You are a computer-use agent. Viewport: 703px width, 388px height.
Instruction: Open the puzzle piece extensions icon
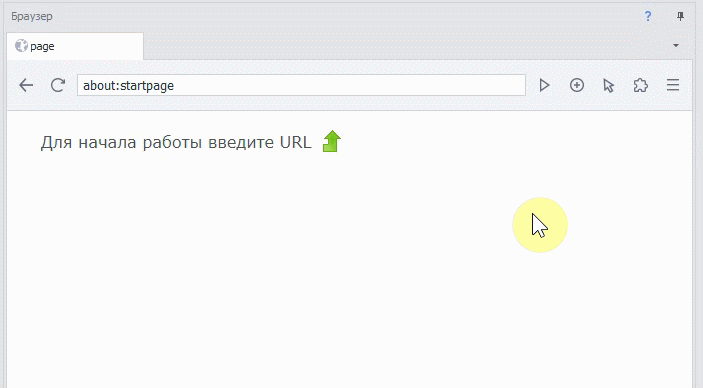[641, 85]
